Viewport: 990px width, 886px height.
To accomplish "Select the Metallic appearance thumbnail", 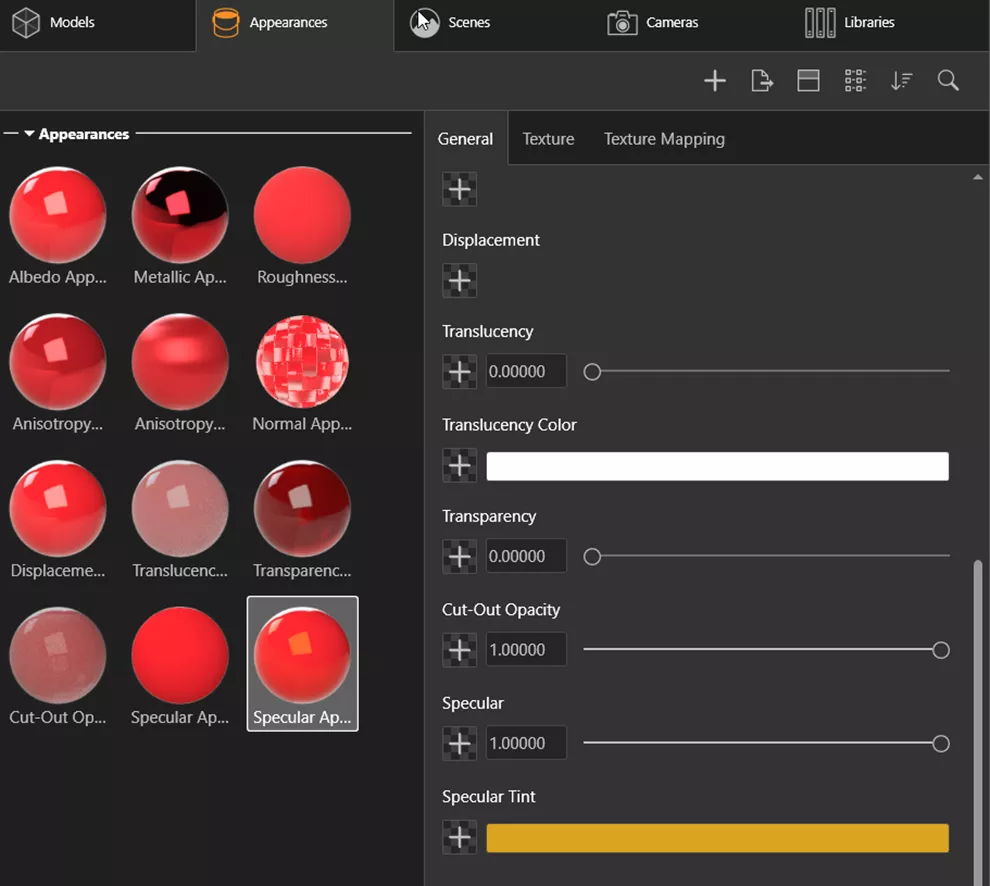I will pos(180,217).
